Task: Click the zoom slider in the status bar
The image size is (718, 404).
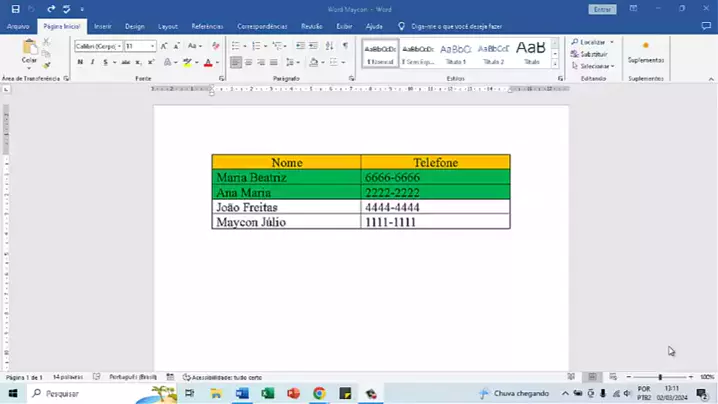Action: click(660, 377)
